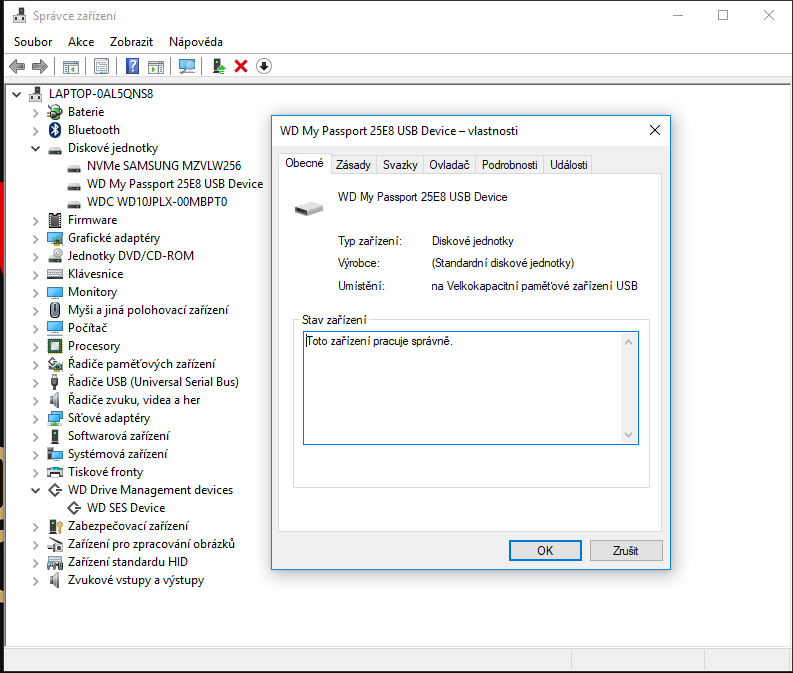Click the Forward arrow toolbar icon

coord(39,66)
